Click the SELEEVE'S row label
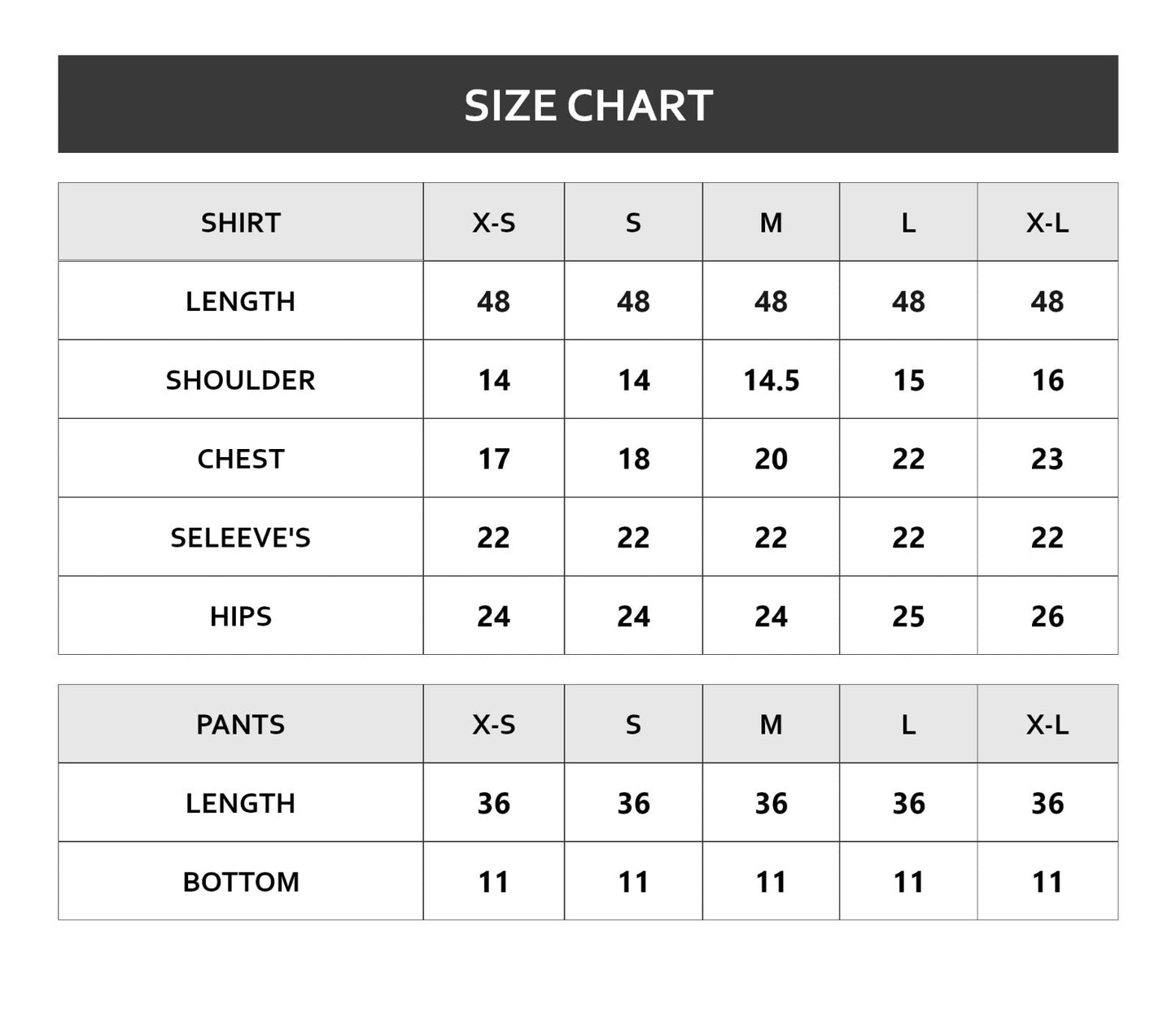Screen dimensions: 1176x1012 (x=241, y=538)
